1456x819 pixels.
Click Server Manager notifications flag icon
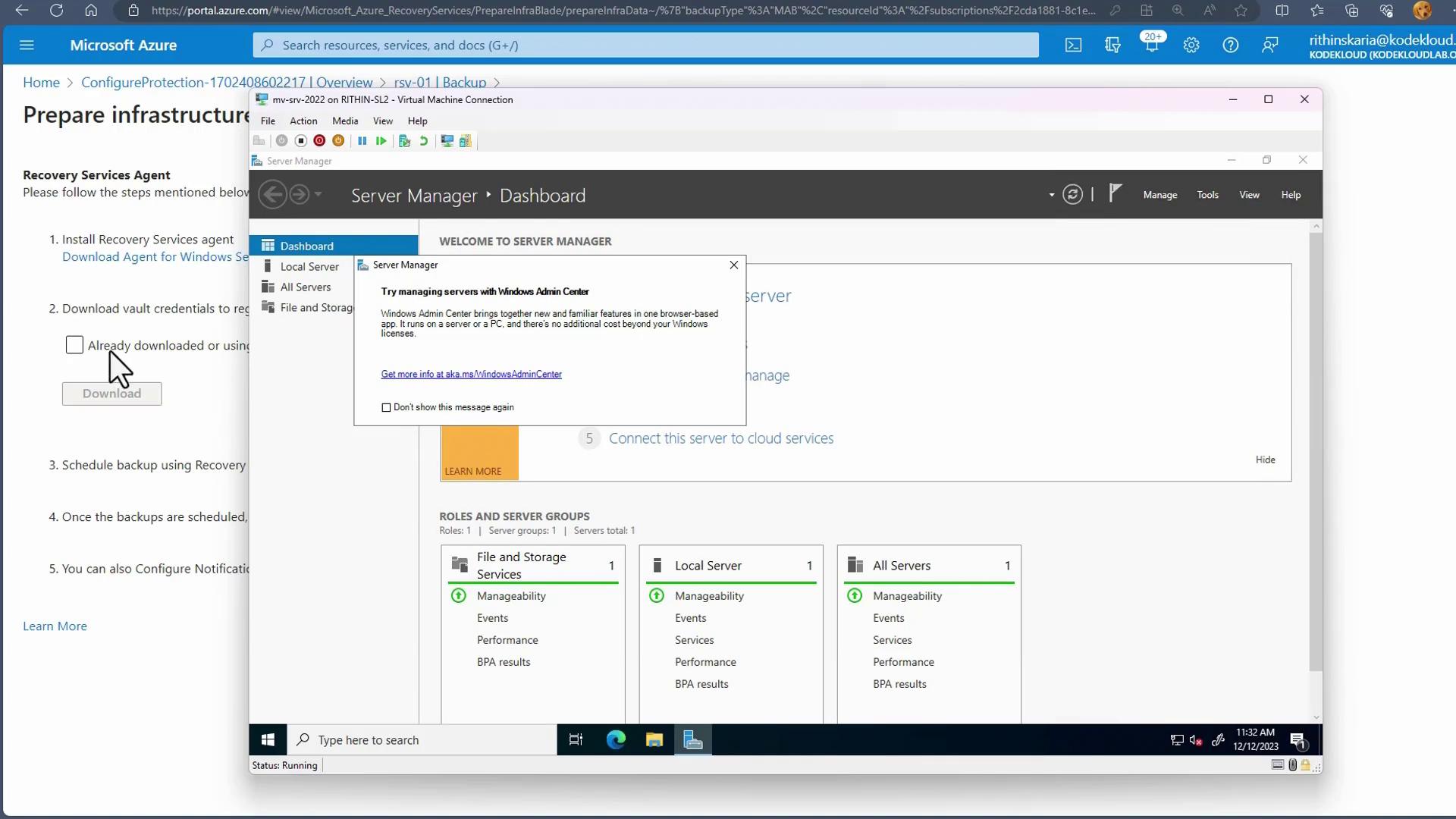[x=1114, y=194]
